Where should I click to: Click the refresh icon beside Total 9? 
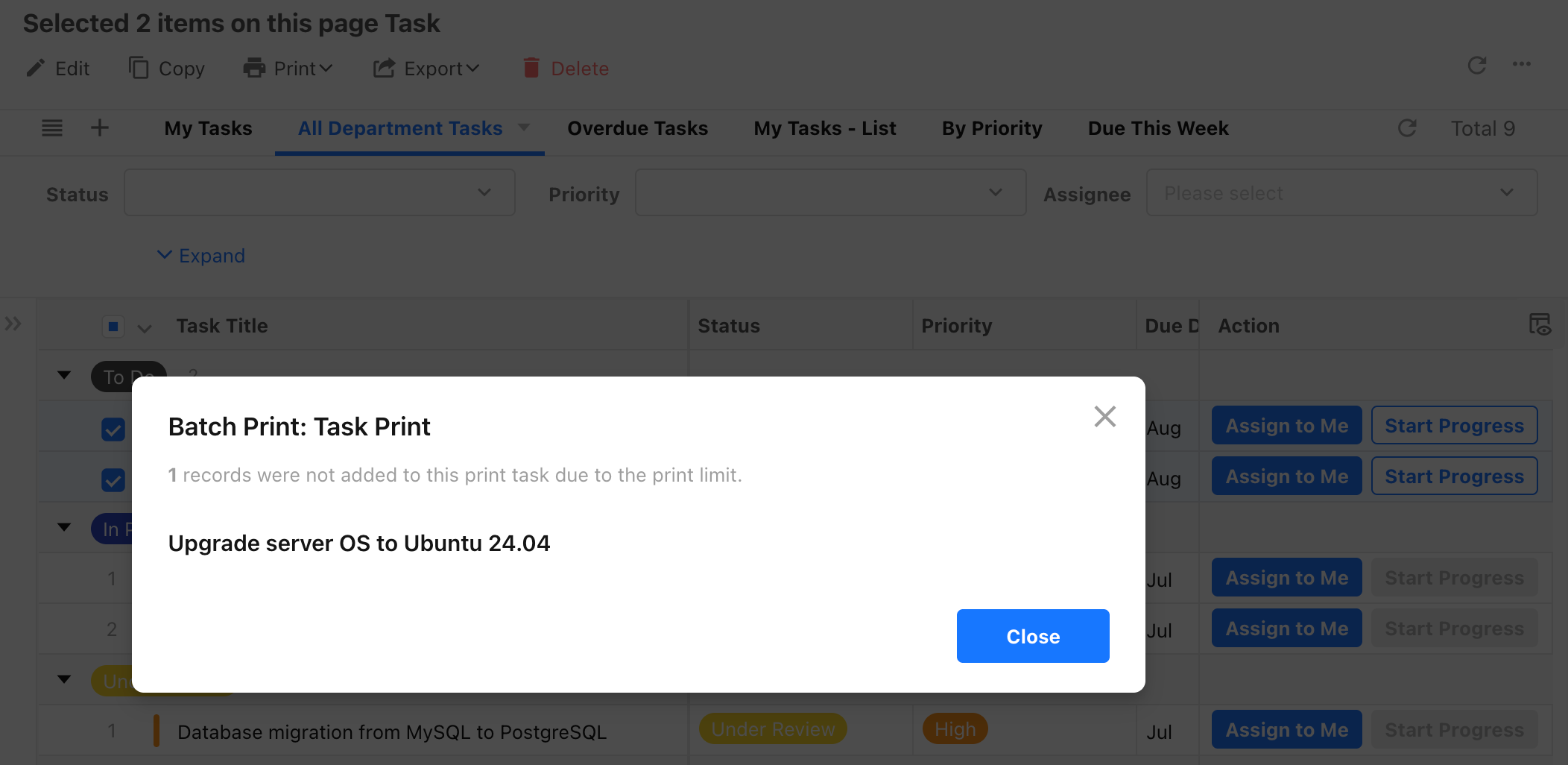coord(1406,128)
